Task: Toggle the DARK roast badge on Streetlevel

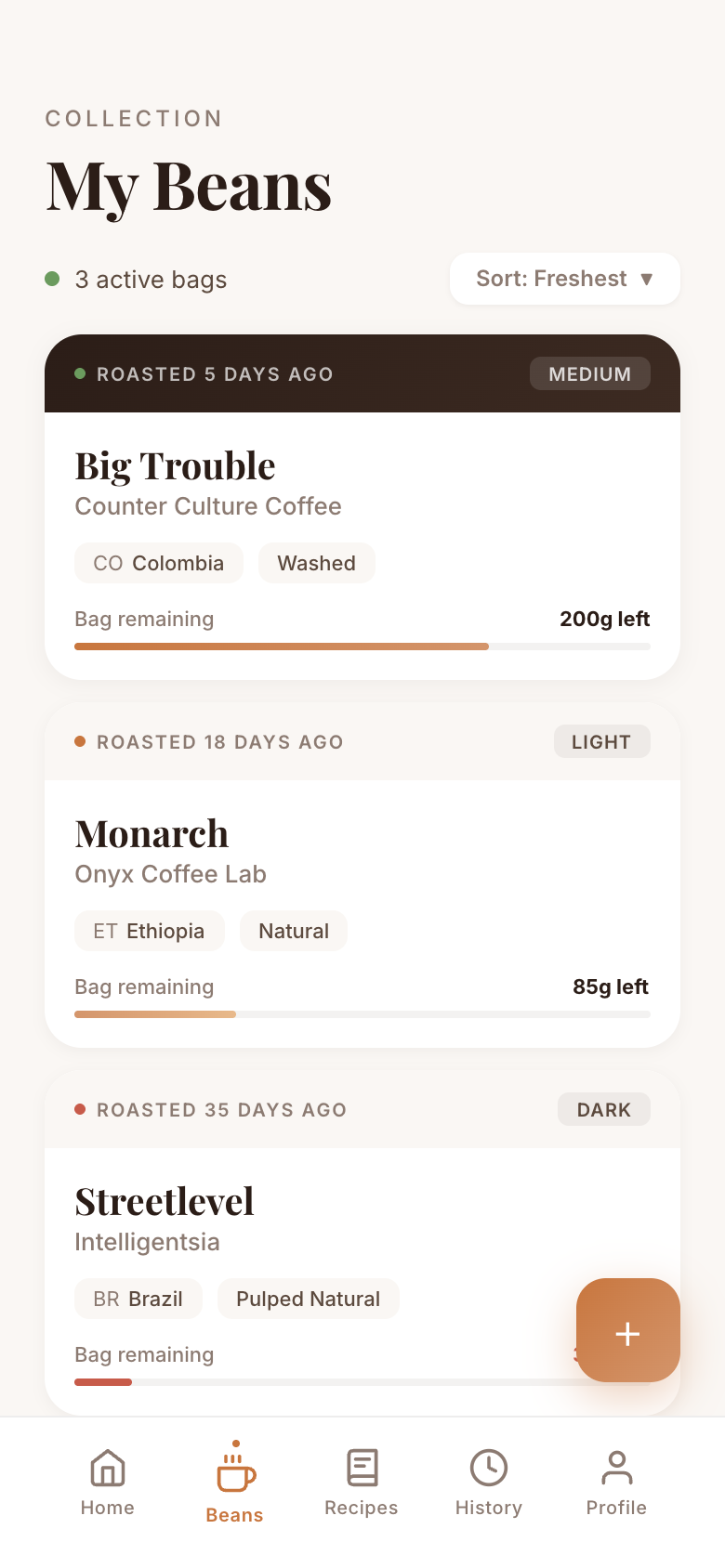Action: pyautogui.click(x=603, y=1109)
